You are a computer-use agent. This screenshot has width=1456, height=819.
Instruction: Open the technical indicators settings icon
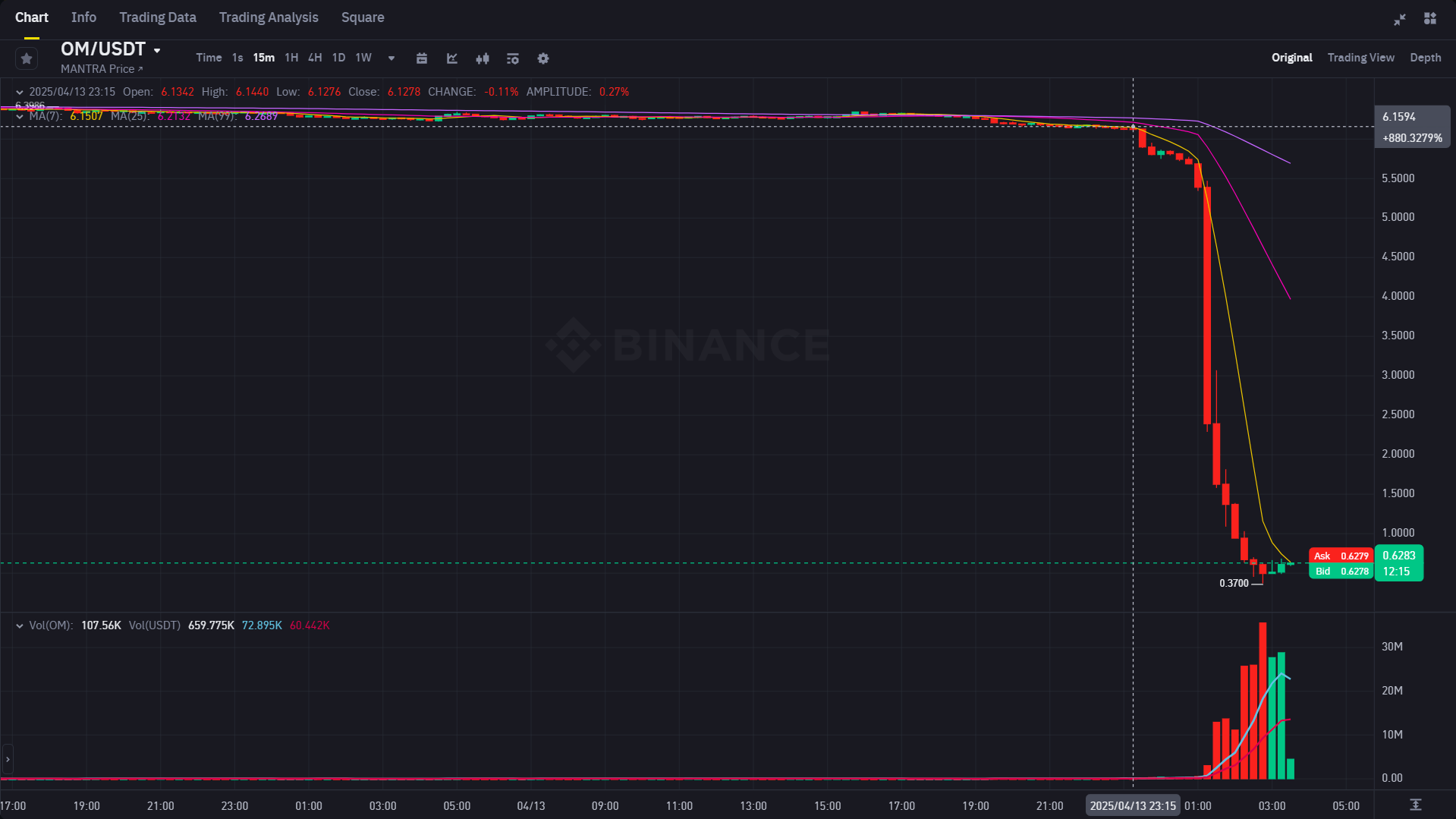pos(513,58)
